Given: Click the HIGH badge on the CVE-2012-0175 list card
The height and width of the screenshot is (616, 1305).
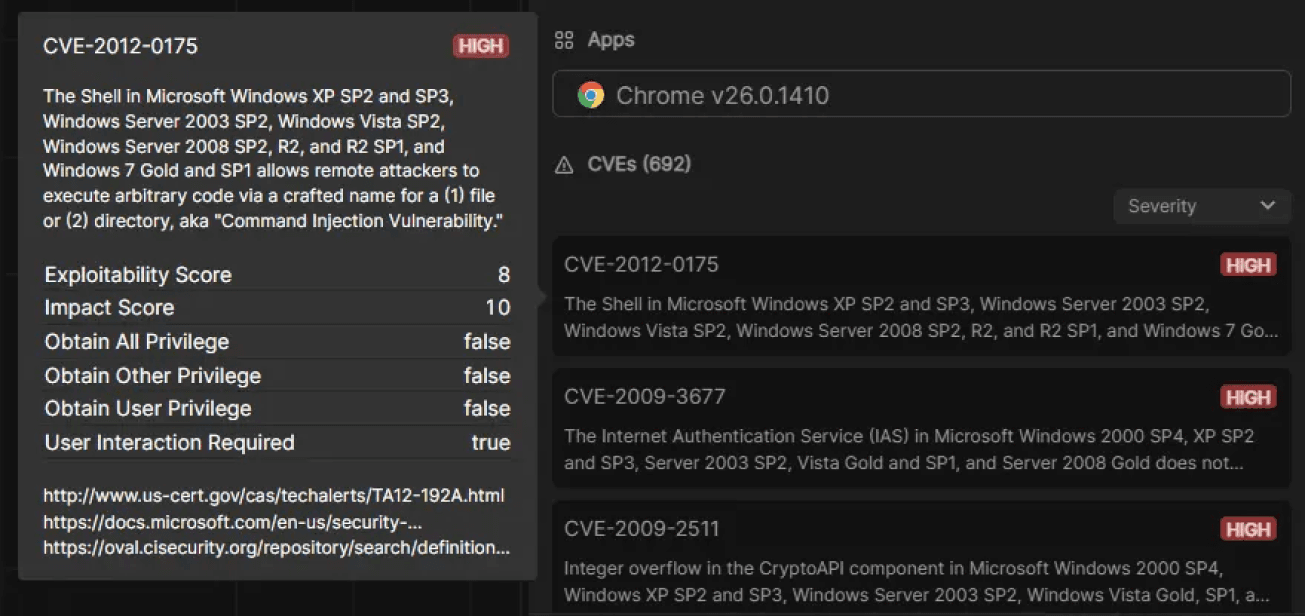Looking at the screenshot, I should click(x=1247, y=265).
